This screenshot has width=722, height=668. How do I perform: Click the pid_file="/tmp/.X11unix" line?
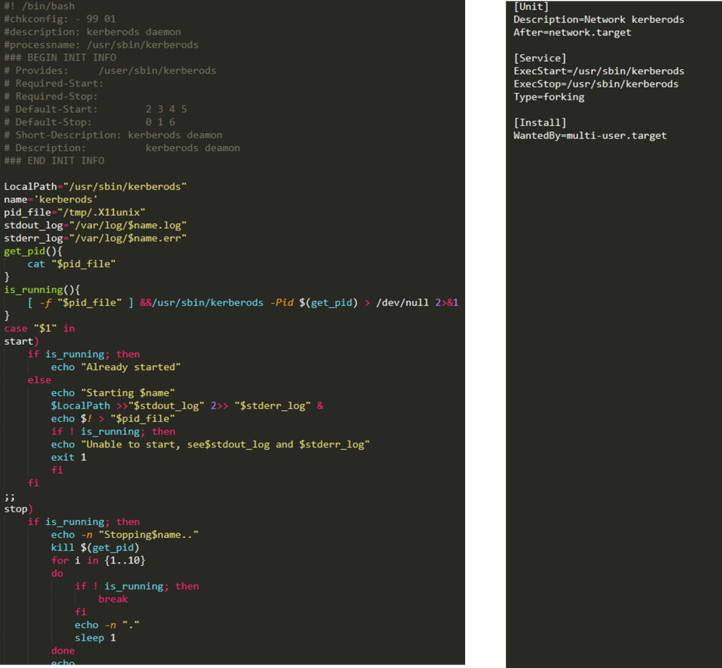(75, 212)
